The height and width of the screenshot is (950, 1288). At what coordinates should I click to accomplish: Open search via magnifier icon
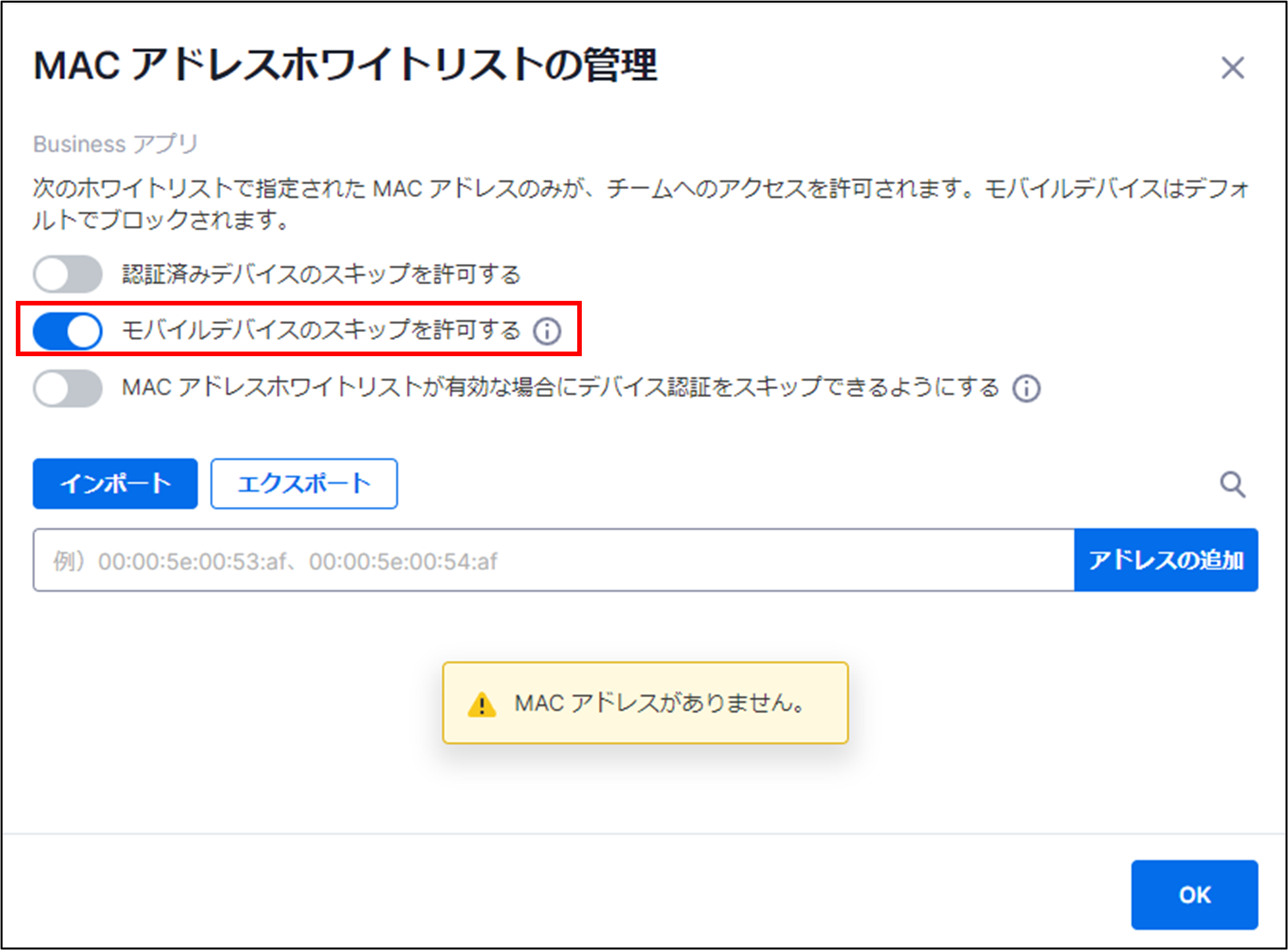pos(1232,485)
